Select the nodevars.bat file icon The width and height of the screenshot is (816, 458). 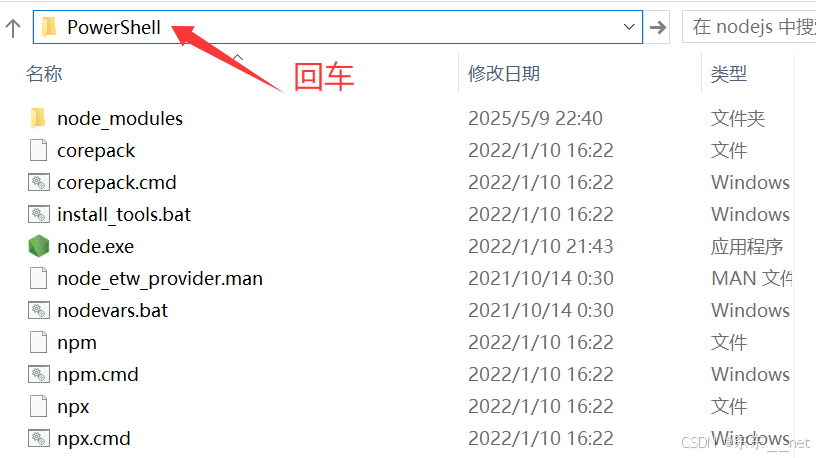39,310
